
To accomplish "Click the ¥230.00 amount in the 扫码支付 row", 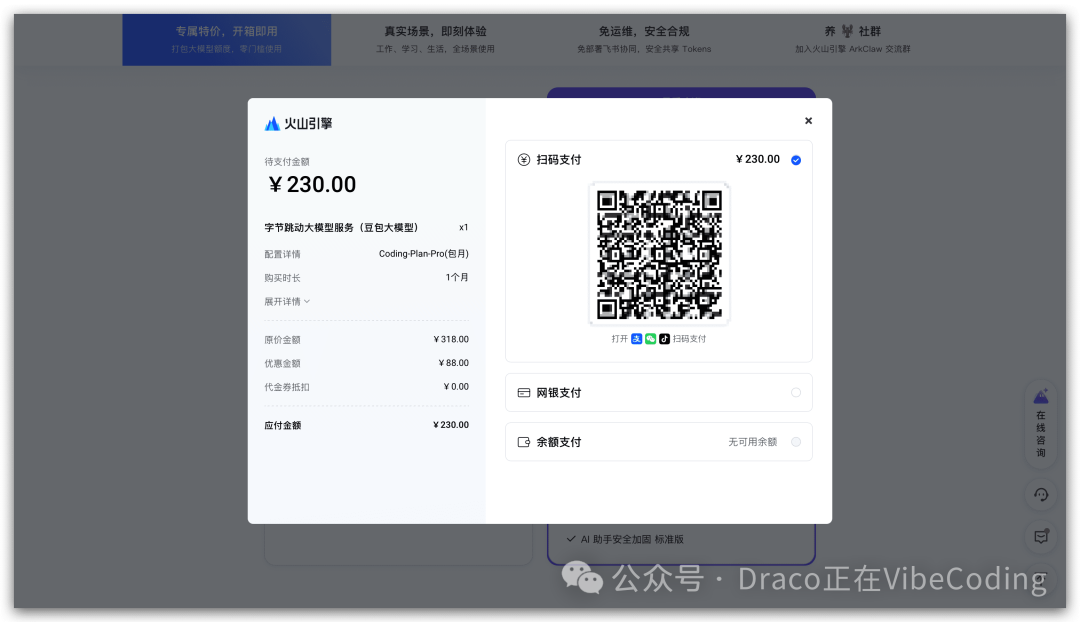I will (758, 159).
